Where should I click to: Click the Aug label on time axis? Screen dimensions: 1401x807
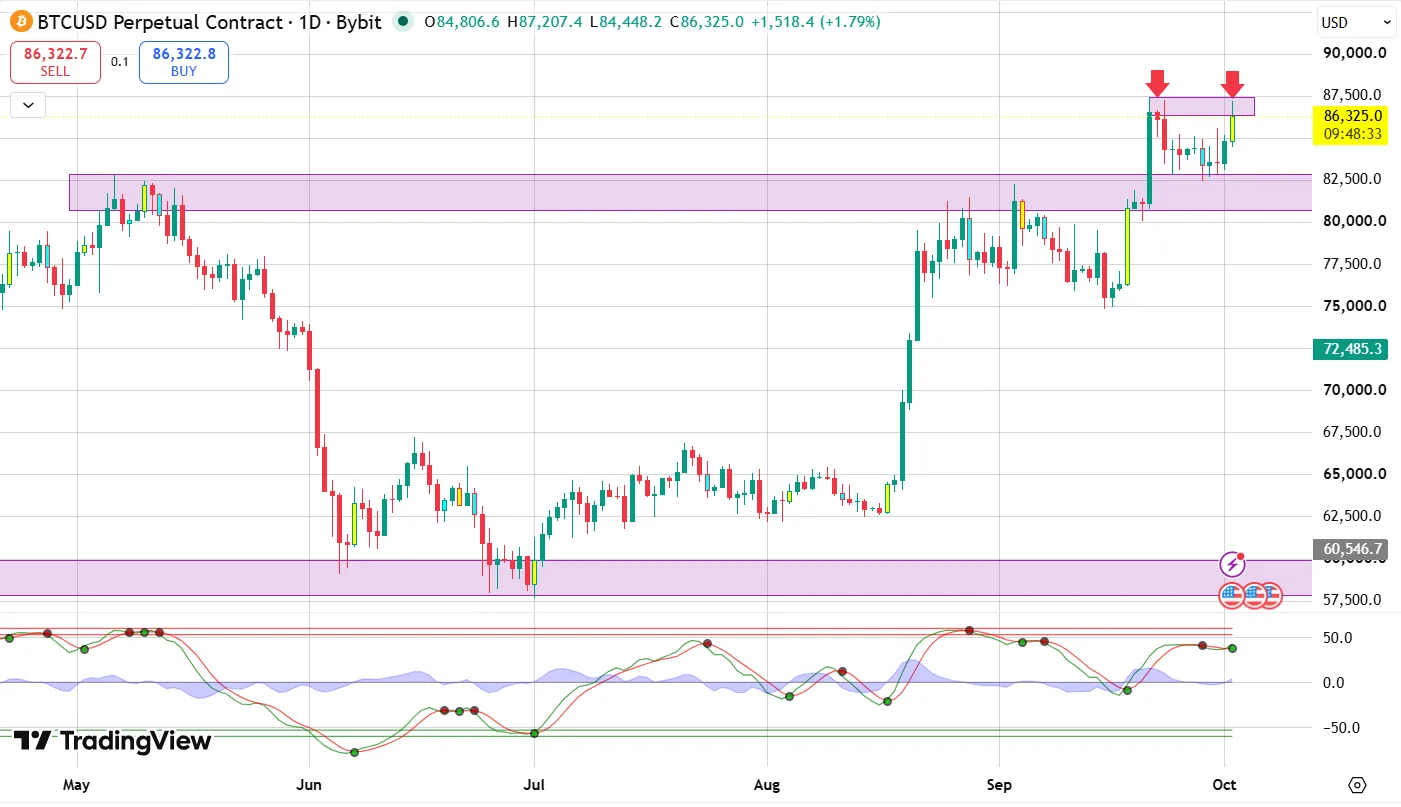(767, 785)
